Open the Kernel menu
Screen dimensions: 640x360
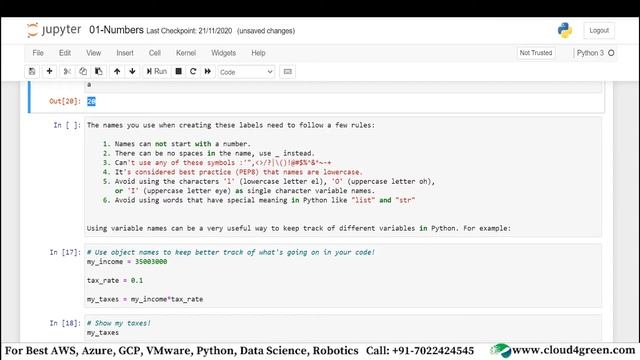click(x=186, y=53)
